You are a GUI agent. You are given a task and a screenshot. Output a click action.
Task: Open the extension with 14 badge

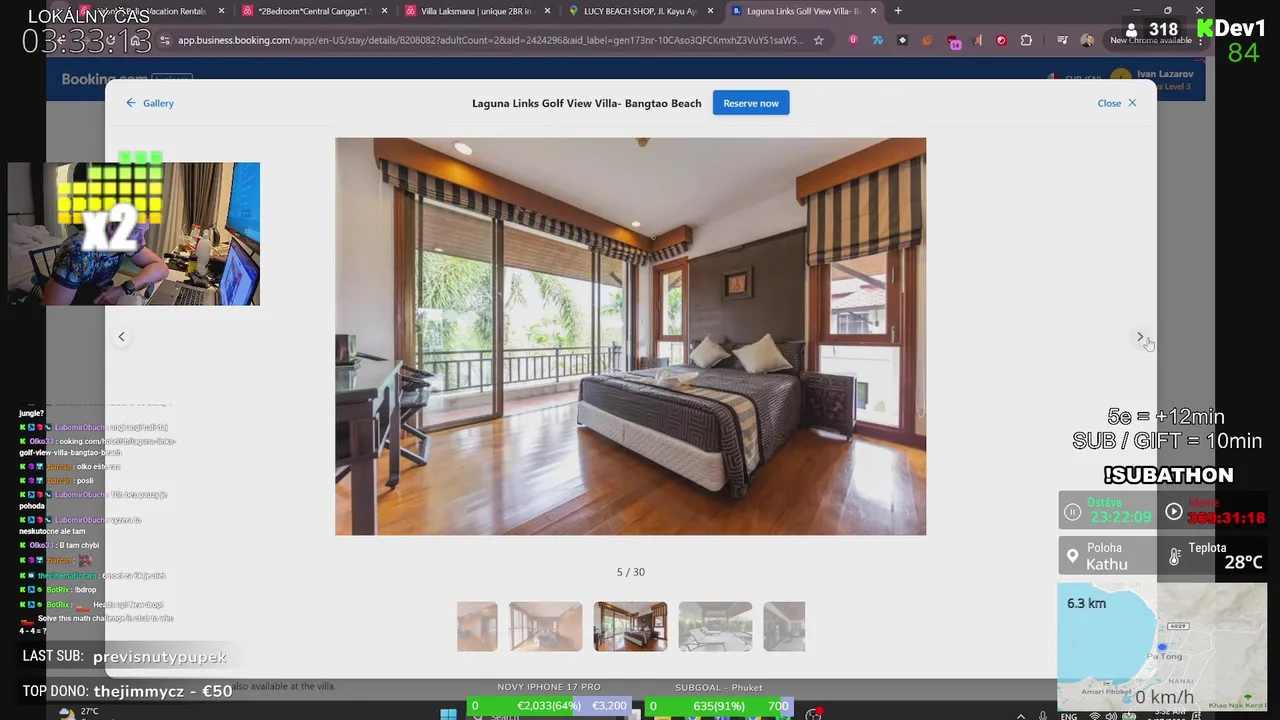954,41
